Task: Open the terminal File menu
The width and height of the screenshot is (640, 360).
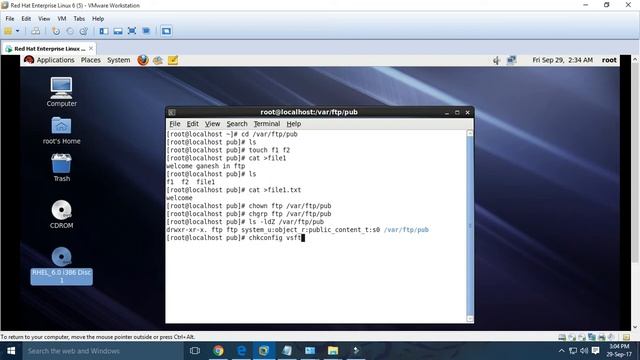Action: tap(175, 124)
